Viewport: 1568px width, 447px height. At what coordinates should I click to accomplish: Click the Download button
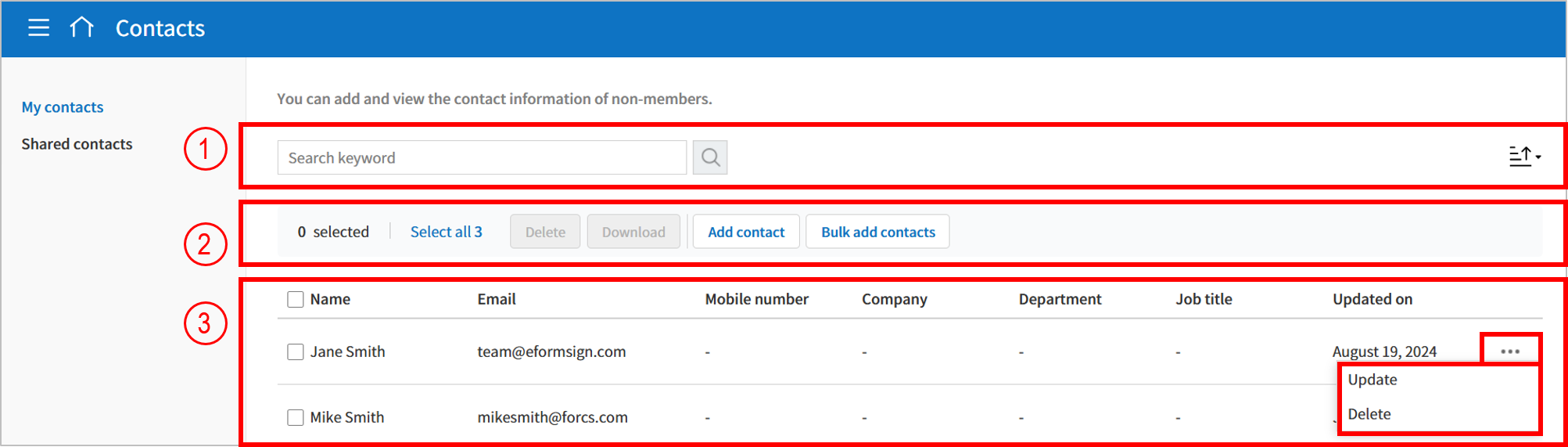[x=633, y=232]
